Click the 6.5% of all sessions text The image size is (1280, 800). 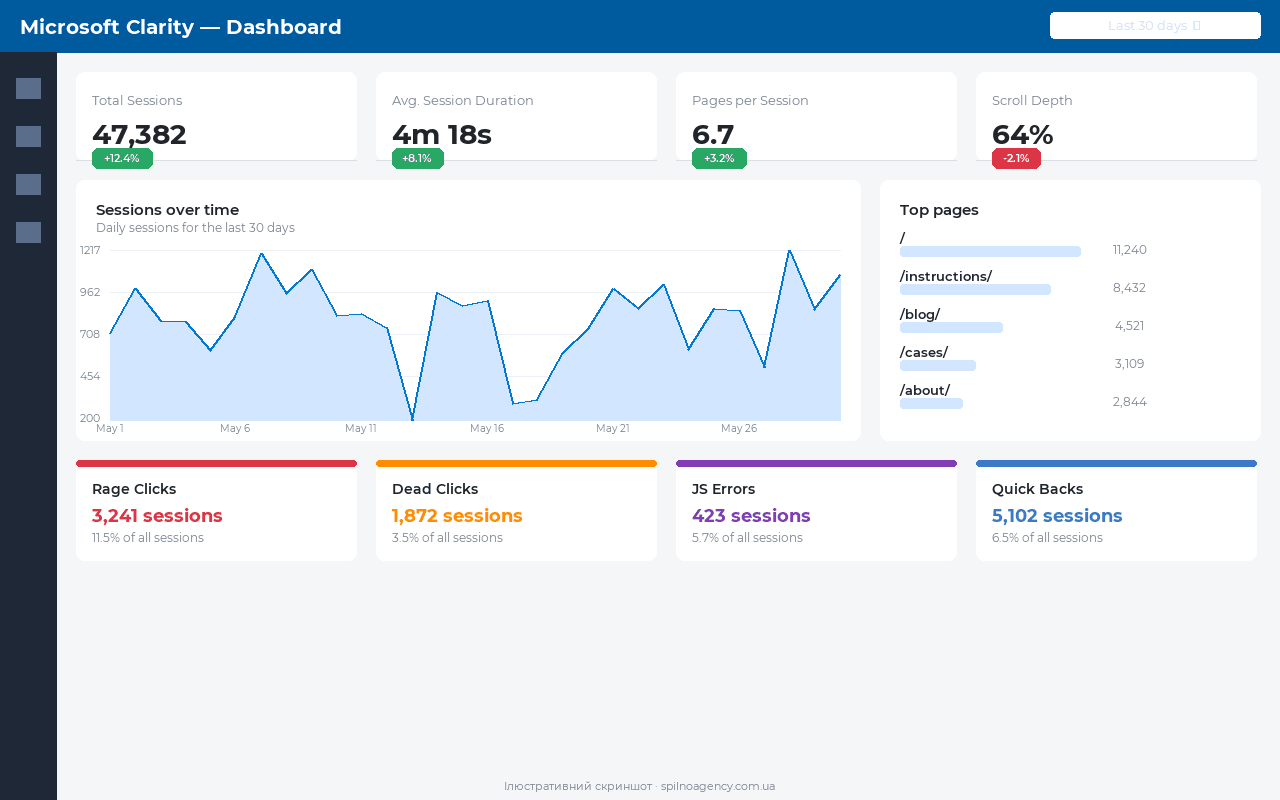click(x=1047, y=538)
